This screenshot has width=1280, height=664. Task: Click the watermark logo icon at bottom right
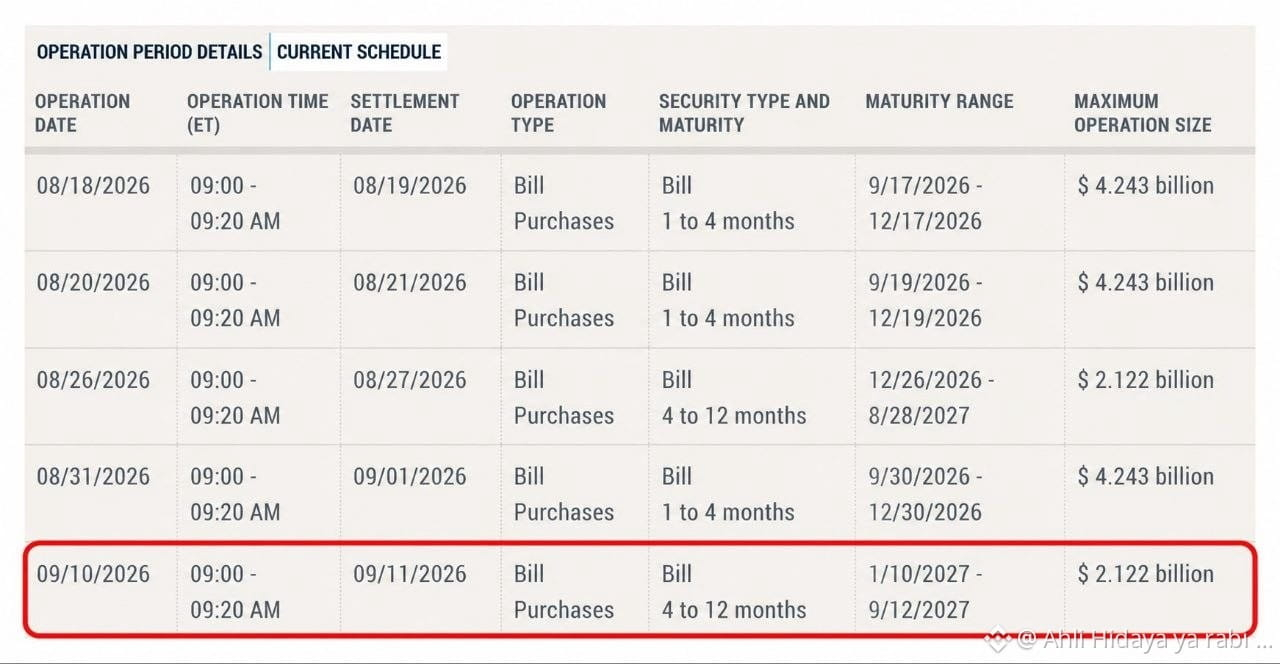click(997, 639)
